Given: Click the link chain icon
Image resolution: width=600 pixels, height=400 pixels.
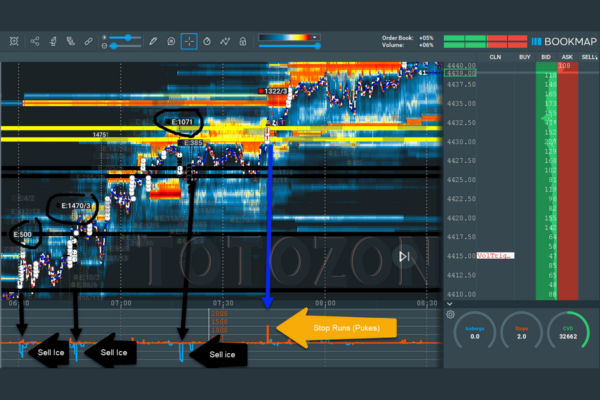Looking at the screenshot, I should point(89,41).
